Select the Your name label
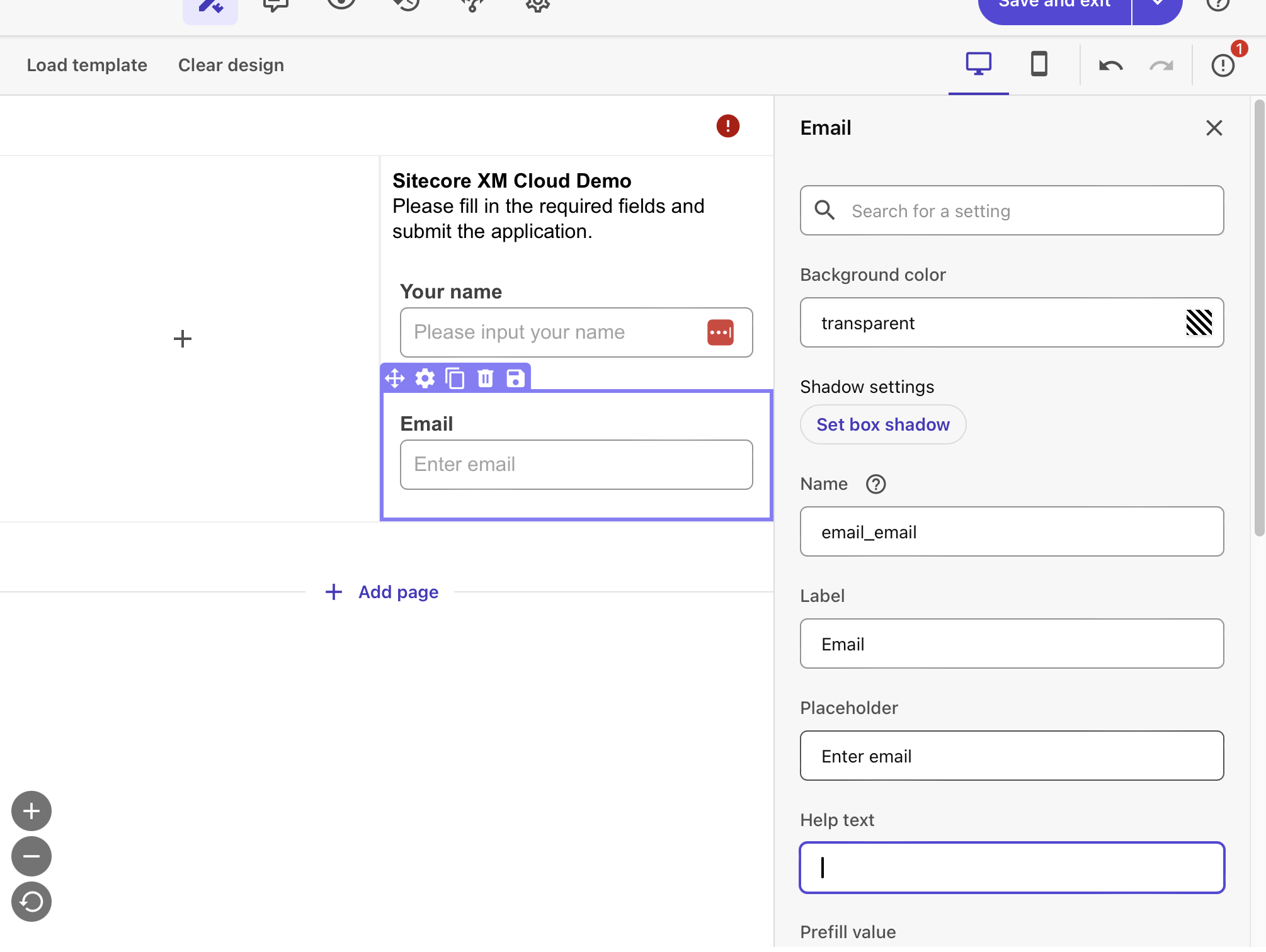 tap(451, 292)
